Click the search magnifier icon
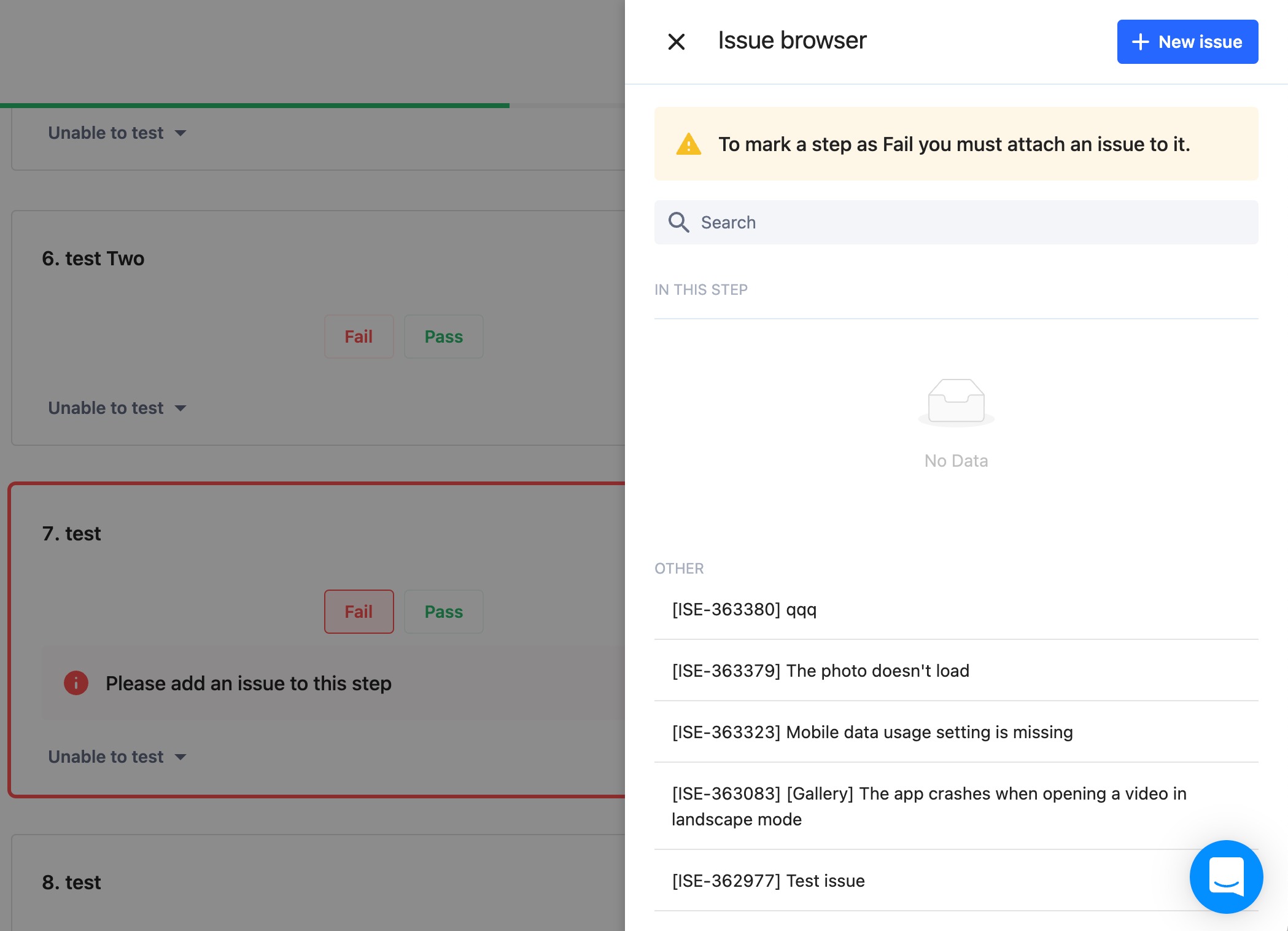The image size is (1288, 931). click(678, 222)
